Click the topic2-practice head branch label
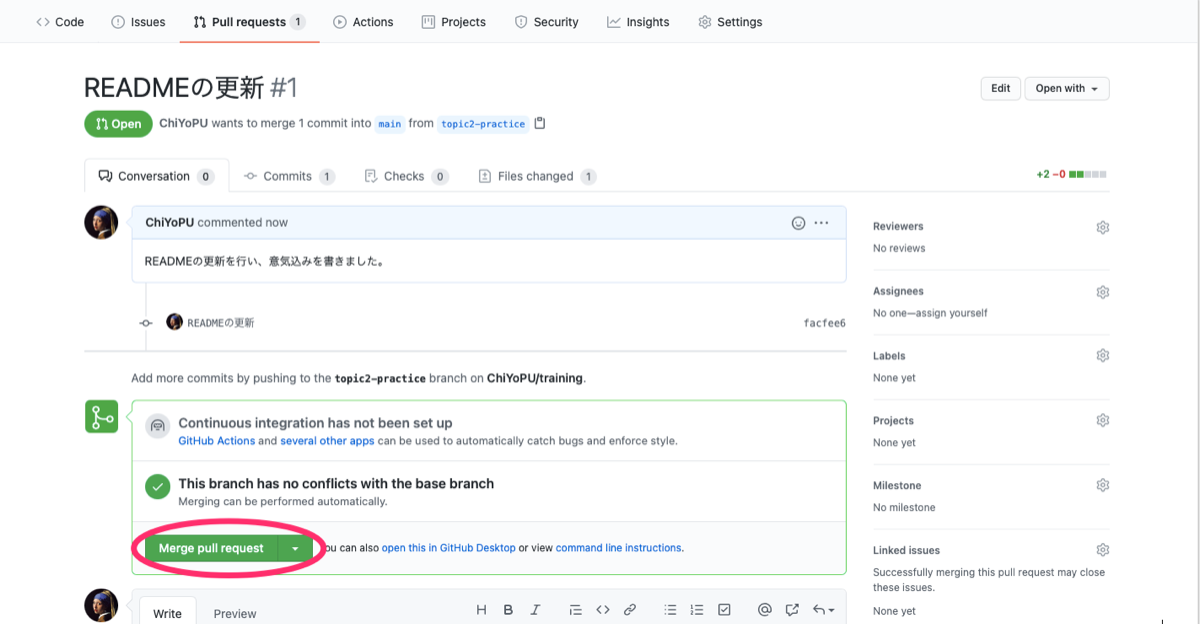The image size is (1200, 624). pos(483,124)
